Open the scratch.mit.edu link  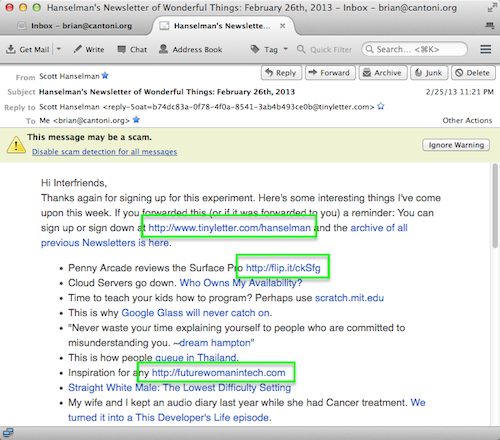[x=349, y=298]
